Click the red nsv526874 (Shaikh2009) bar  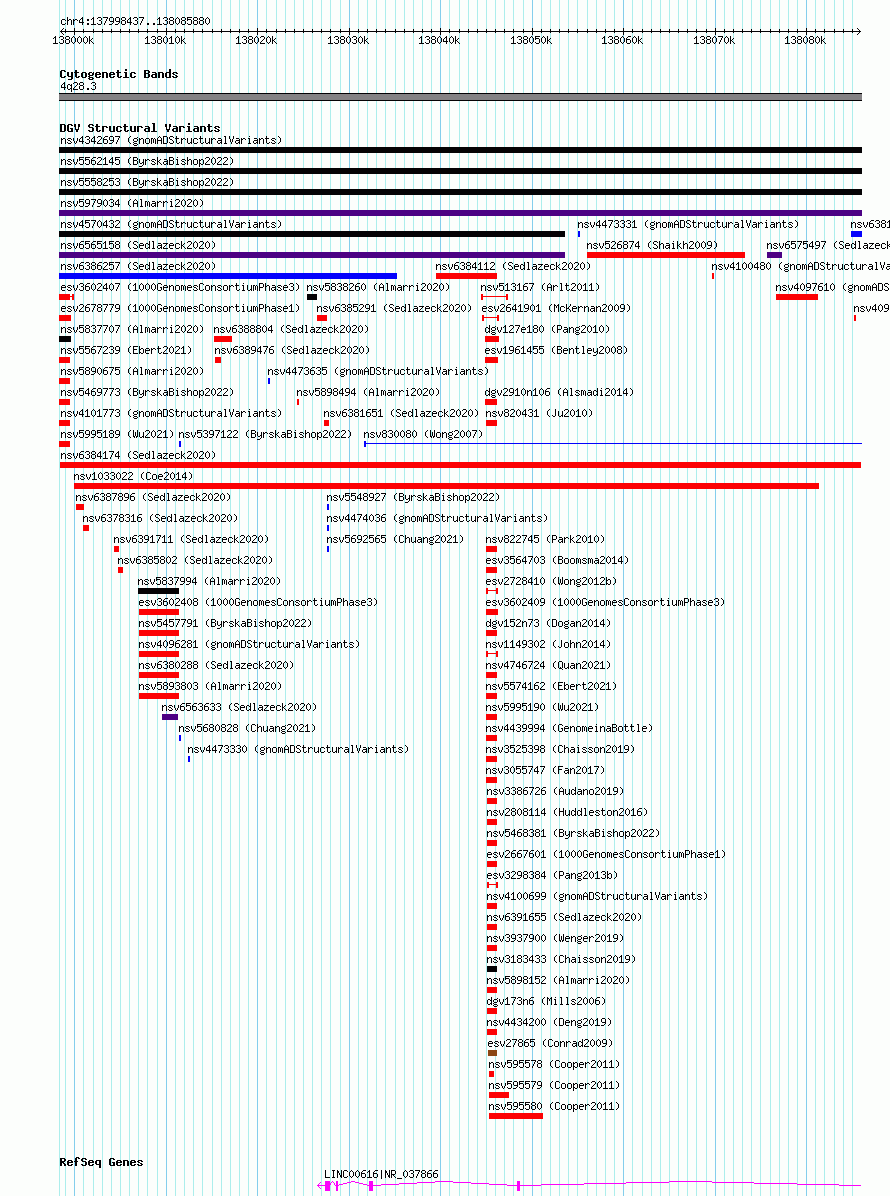coord(665,255)
